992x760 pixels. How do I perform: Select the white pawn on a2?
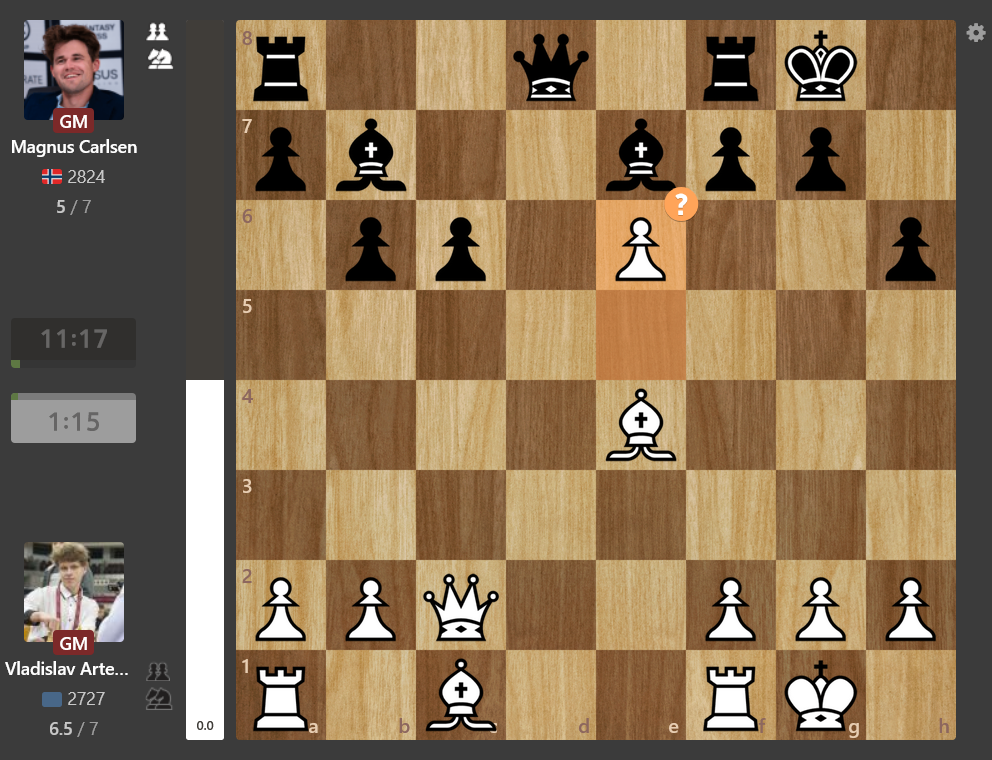coord(281,609)
